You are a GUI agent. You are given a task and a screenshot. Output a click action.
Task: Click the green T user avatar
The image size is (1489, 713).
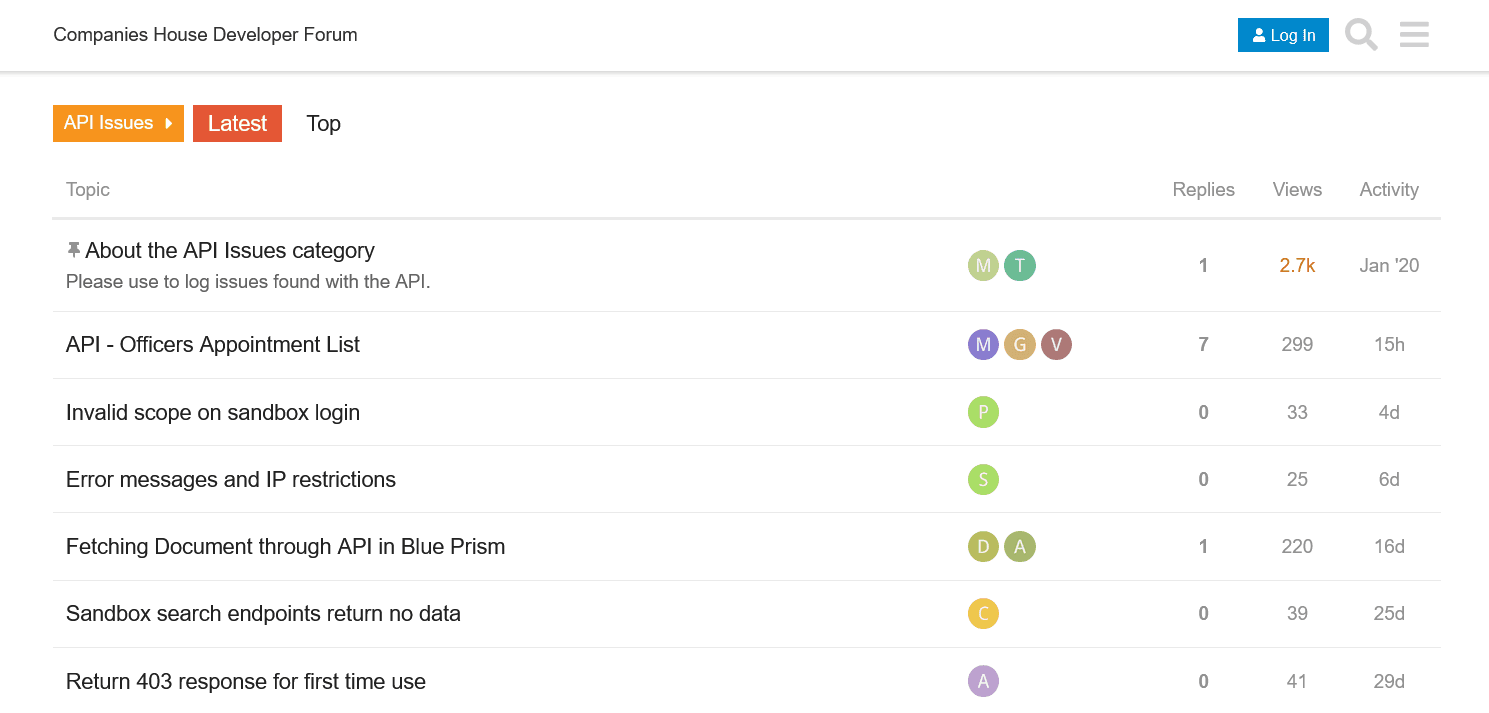pos(1019,265)
